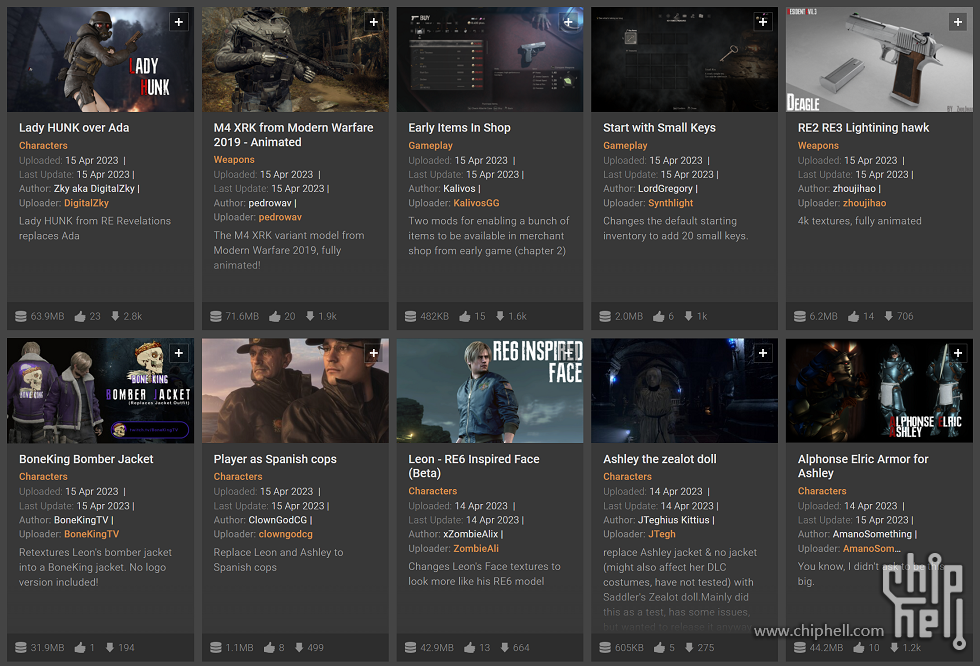Open the Deagle pistol thumbnail image
Screen dimensions: 980x666
pos(879,59)
